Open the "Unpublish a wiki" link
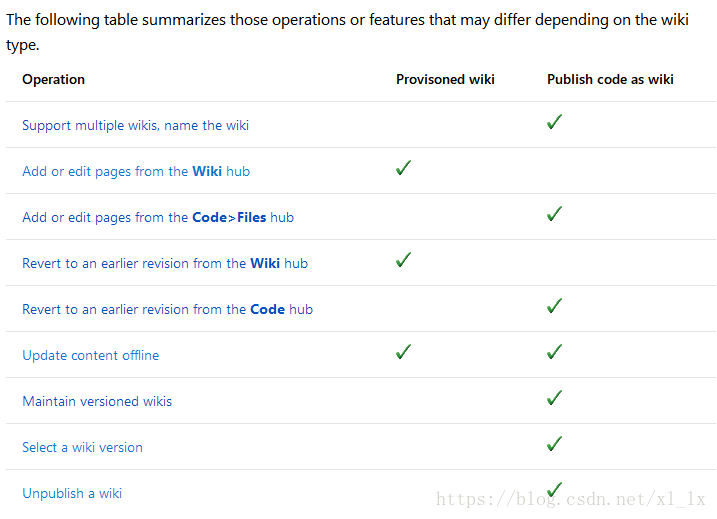This screenshot has height=519, width=717. [x=72, y=493]
